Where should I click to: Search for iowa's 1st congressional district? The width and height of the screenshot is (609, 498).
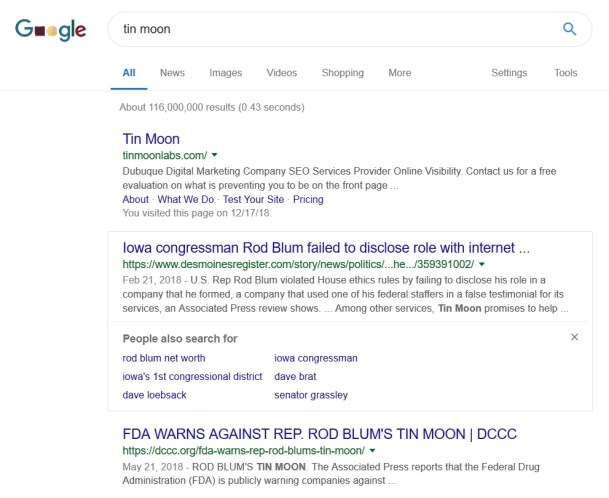[192, 376]
